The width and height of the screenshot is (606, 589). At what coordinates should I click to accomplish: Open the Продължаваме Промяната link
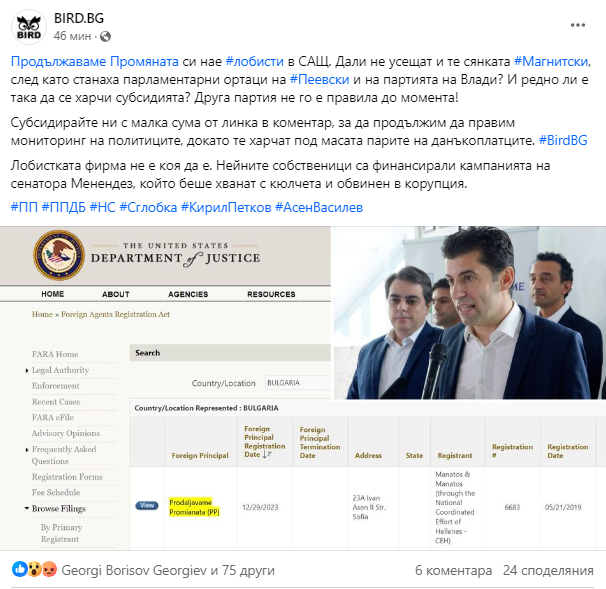[x=95, y=61]
